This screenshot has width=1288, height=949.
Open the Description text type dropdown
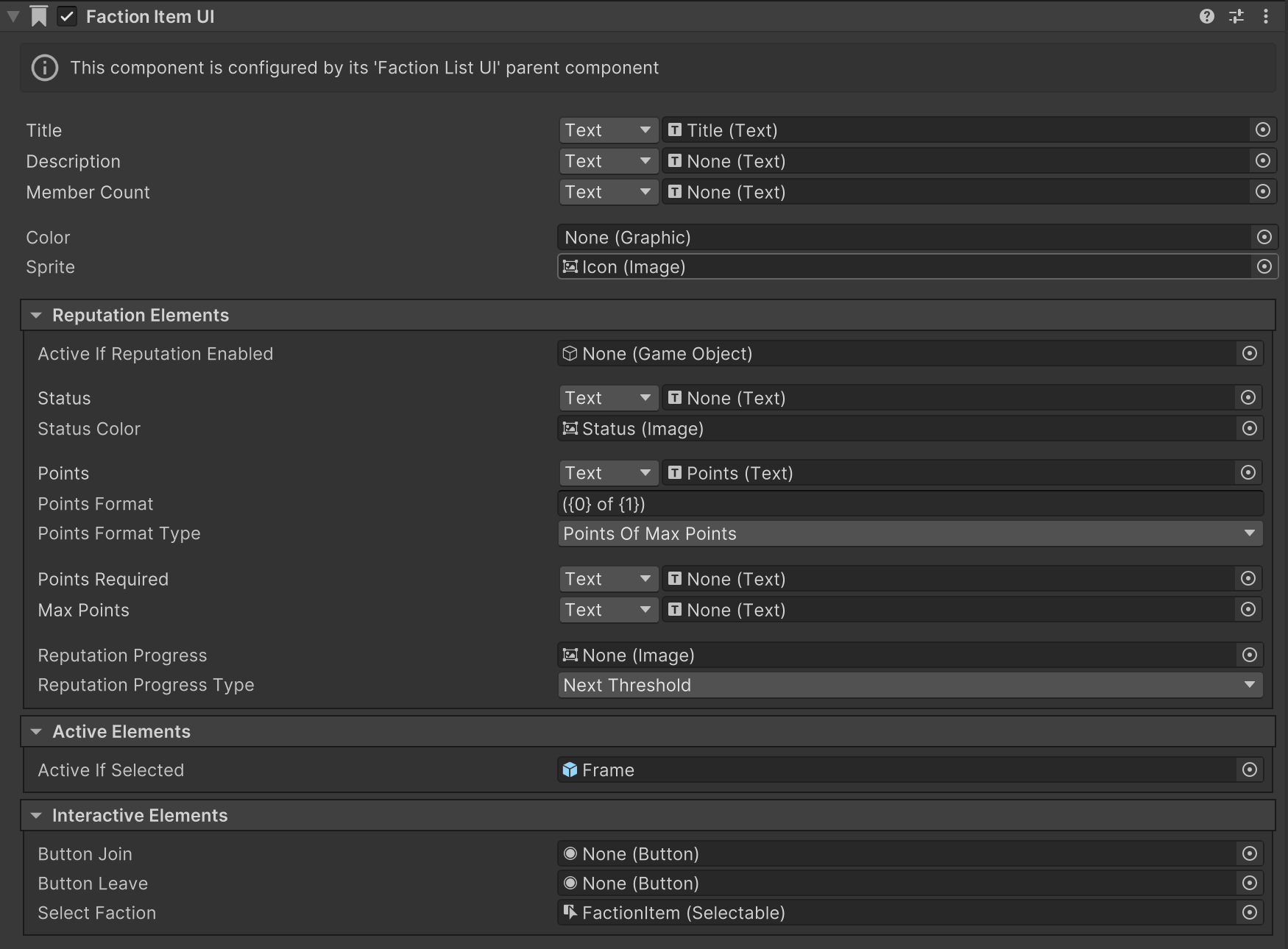(x=608, y=161)
